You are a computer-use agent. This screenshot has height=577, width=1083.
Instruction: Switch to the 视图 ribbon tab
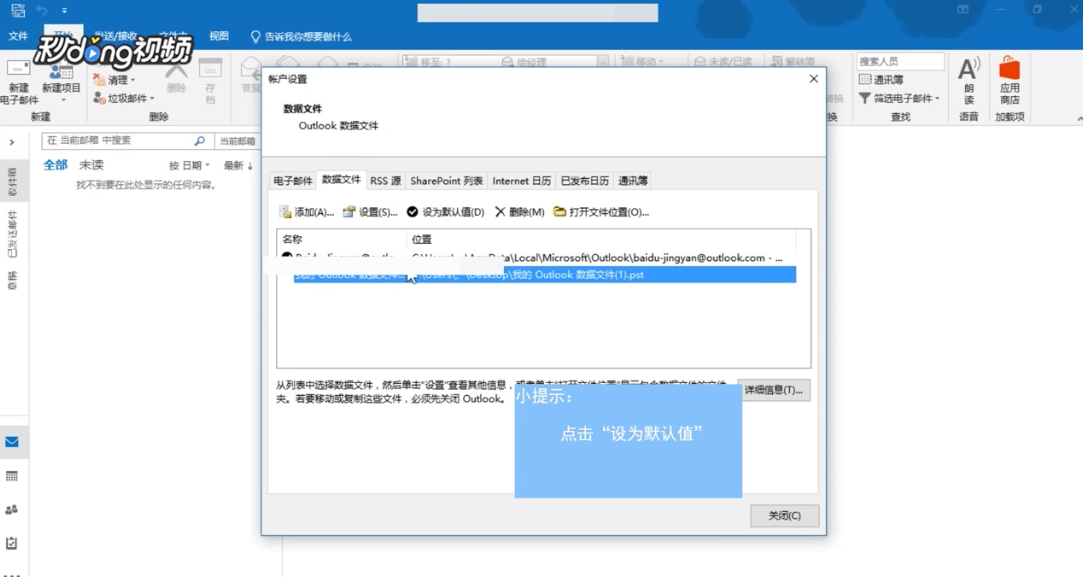click(x=219, y=36)
